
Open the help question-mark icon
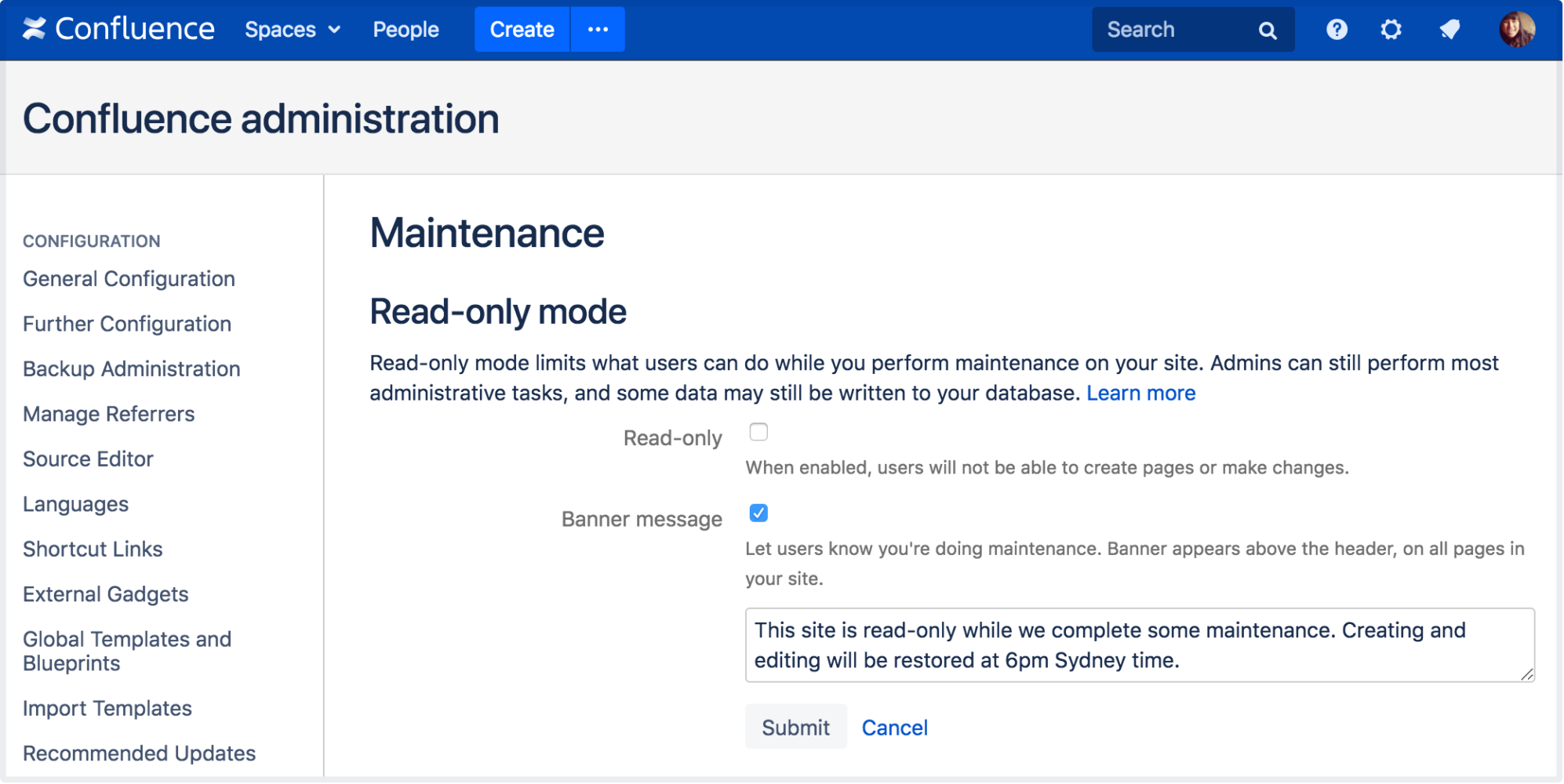tap(1337, 29)
